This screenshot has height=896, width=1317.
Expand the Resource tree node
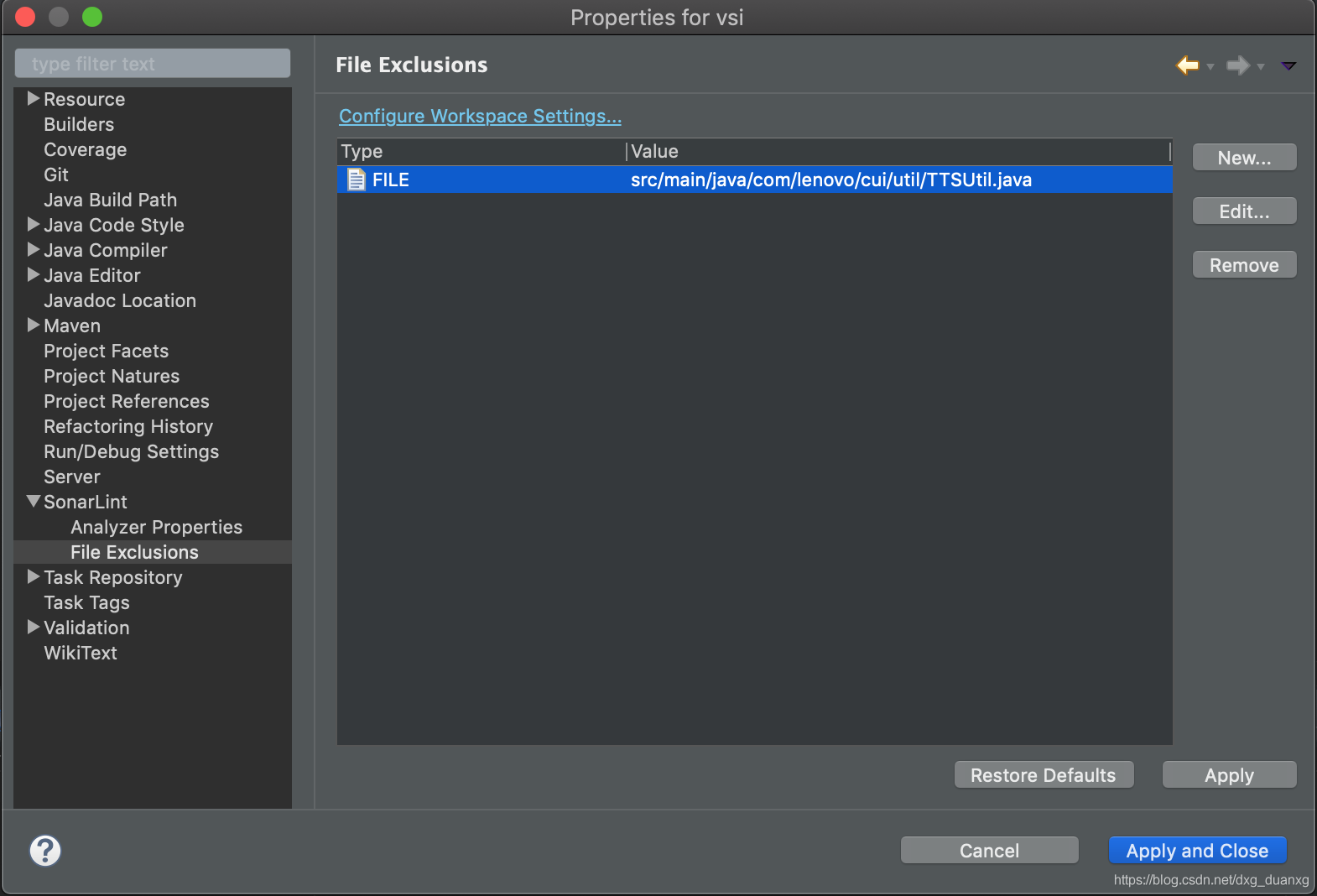(34, 98)
